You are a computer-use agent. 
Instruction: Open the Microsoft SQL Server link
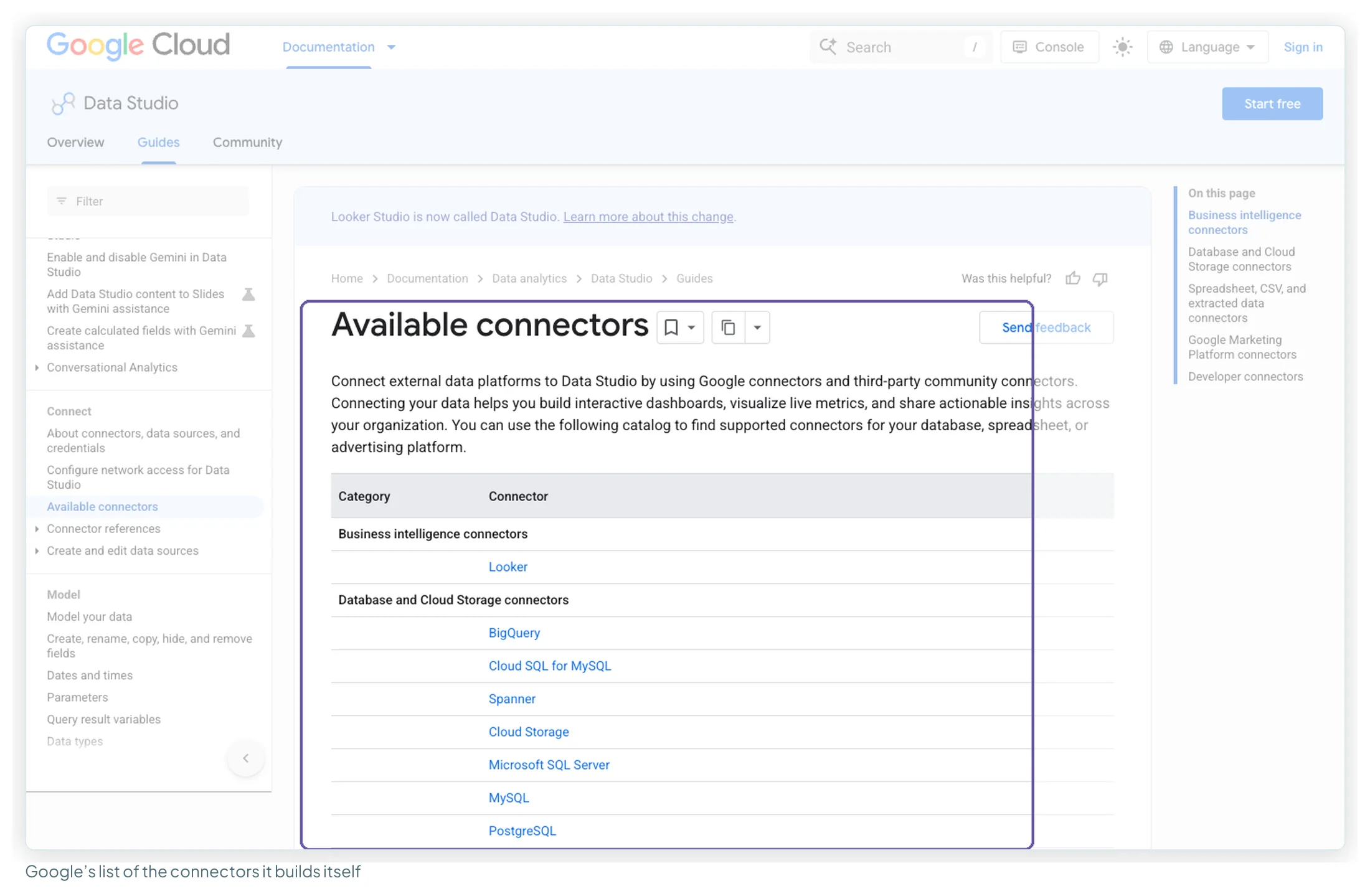point(549,765)
